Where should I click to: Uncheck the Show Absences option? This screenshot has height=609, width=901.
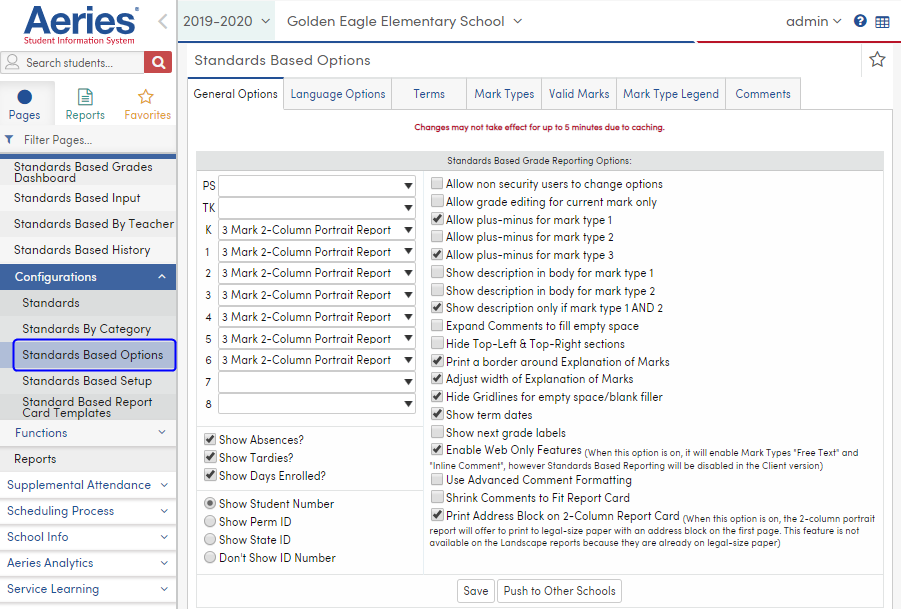click(210, 438)
